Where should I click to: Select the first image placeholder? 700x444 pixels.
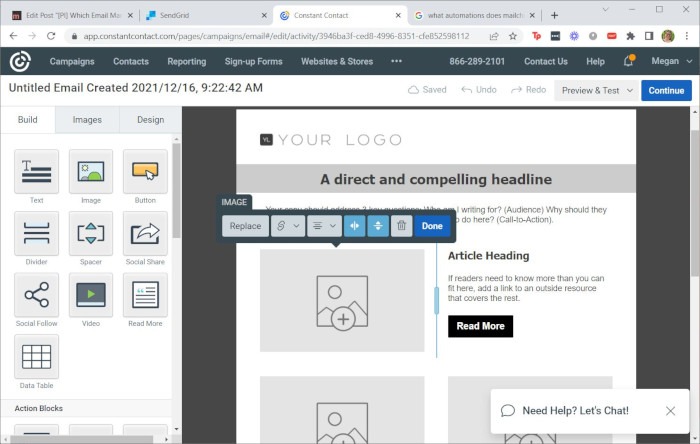tap(342, 300)
